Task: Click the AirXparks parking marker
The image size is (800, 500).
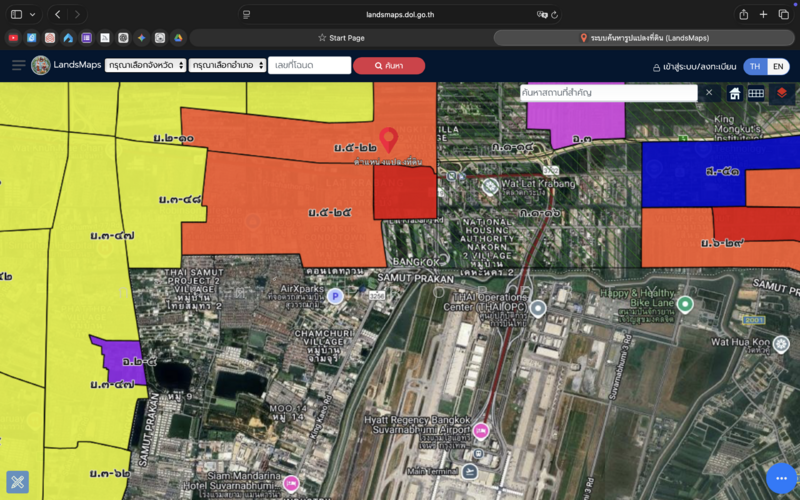Action: (x=336, y=295)
